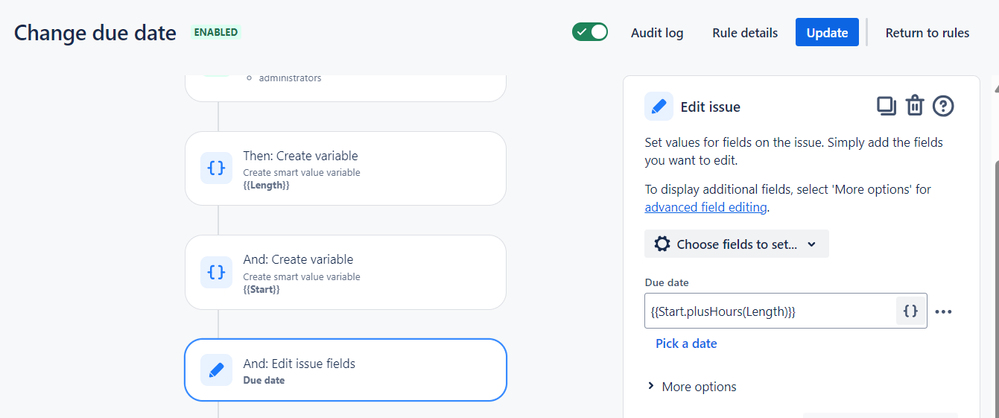Click smart value braces icon in Due date

tap(911, 311)
